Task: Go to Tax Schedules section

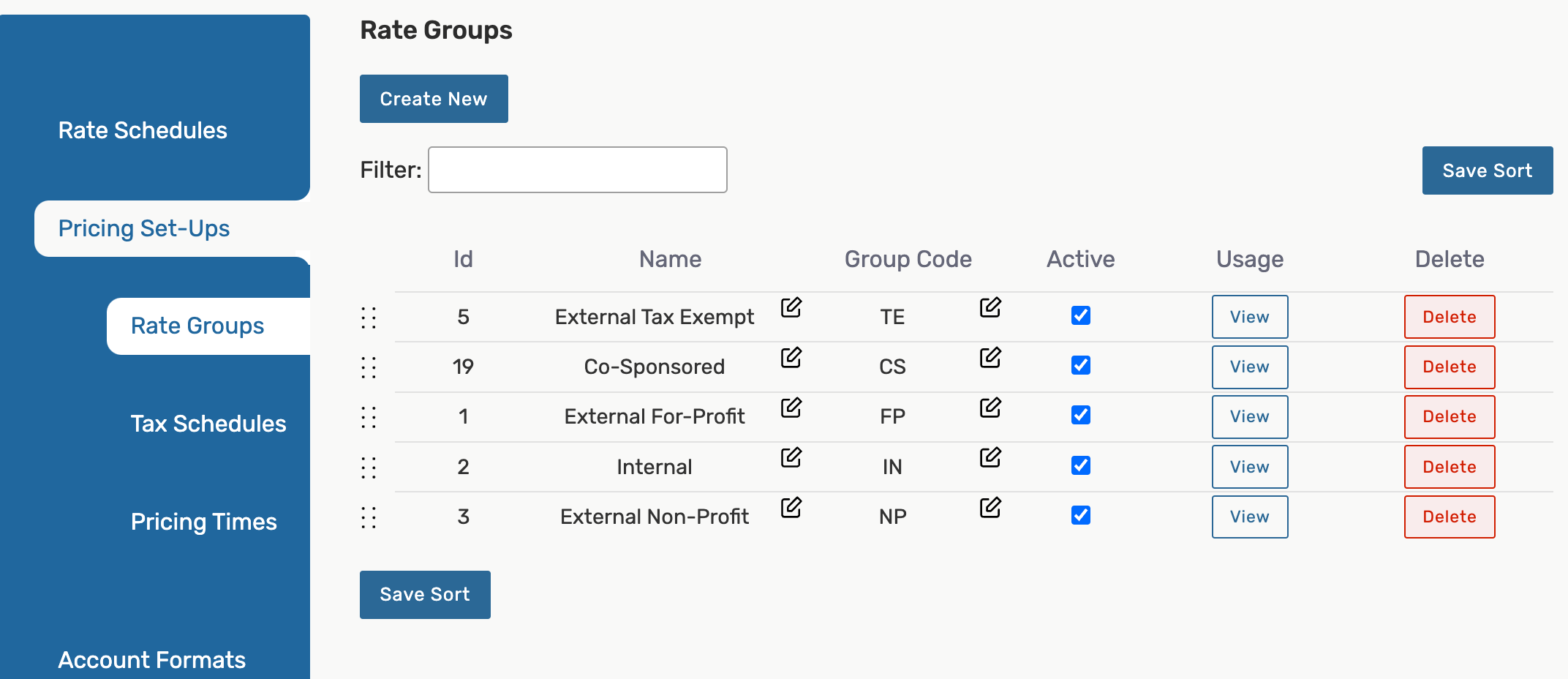Action: click(x=208, y=424)
